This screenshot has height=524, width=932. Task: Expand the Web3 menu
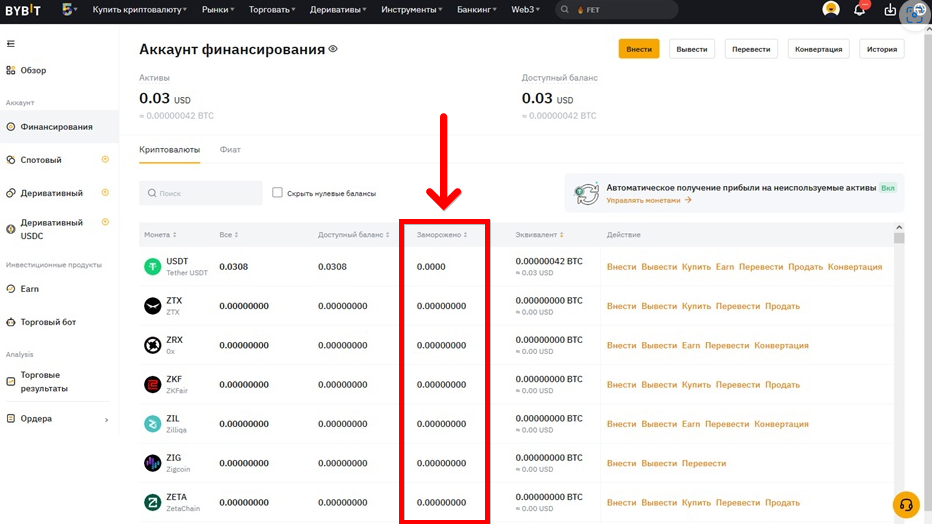click(525, 10)
